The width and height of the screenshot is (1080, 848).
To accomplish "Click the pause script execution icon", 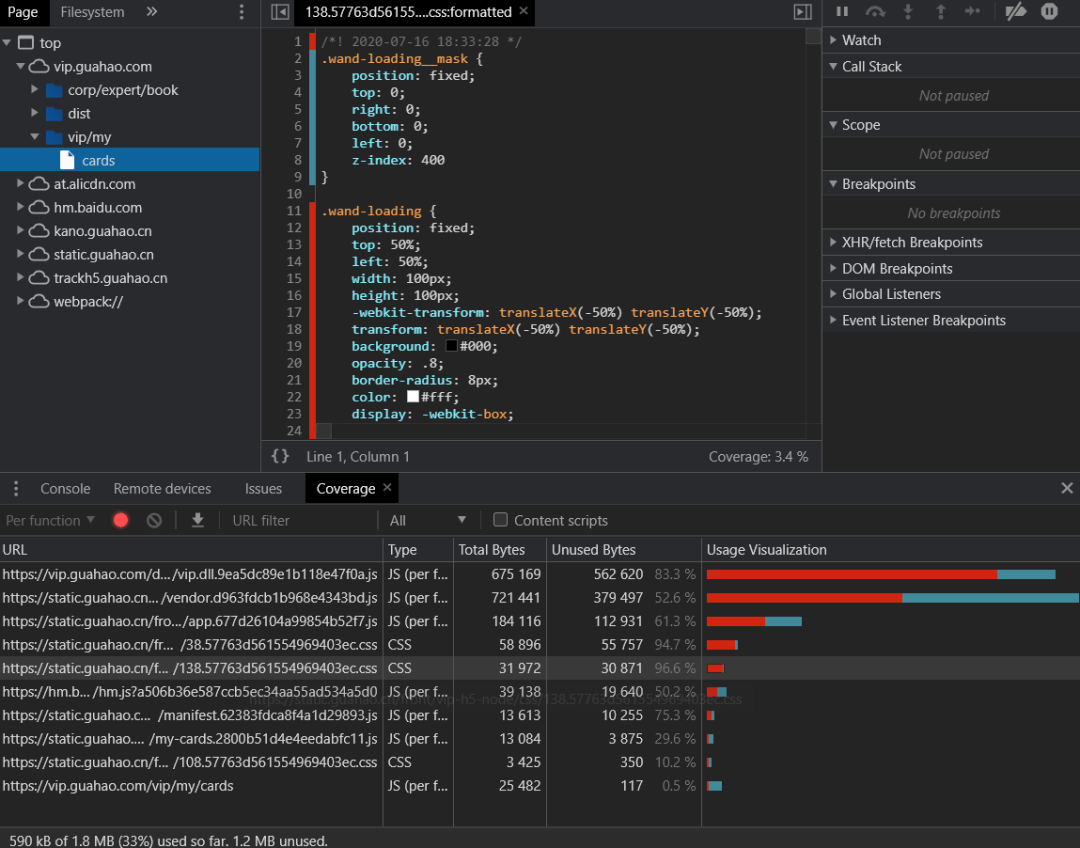I will pos(842,12).
